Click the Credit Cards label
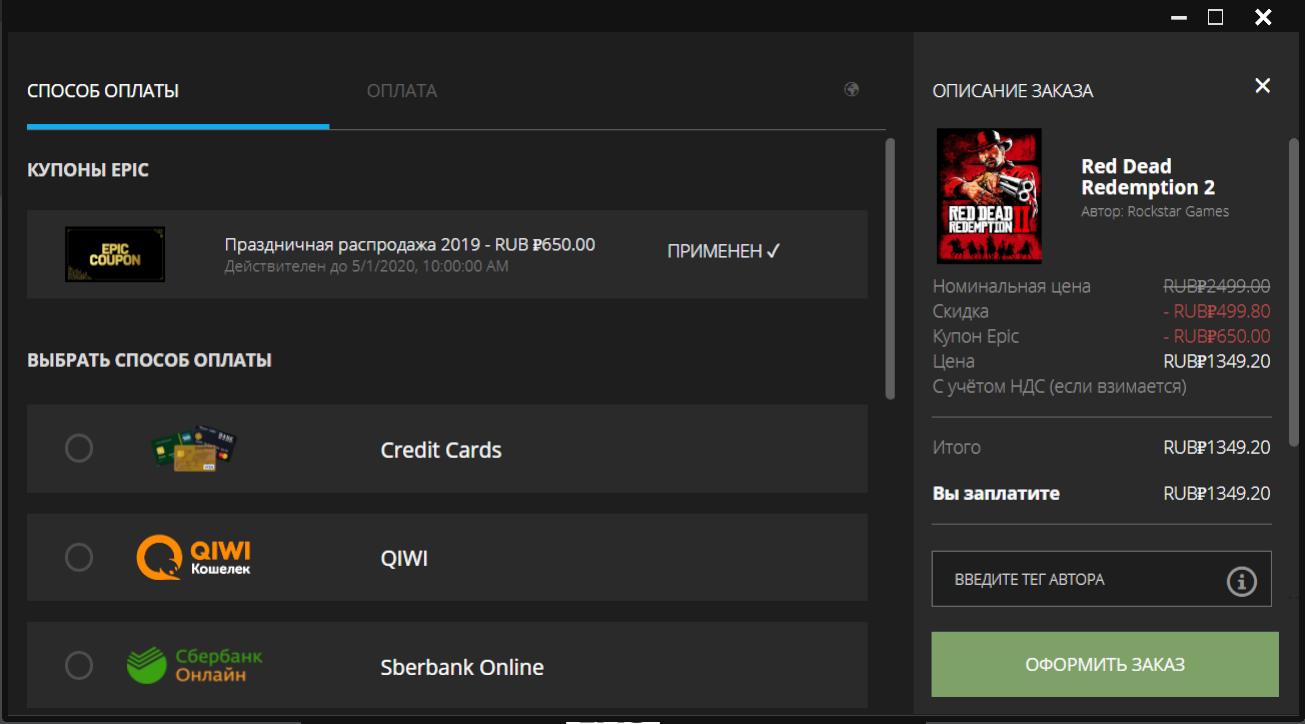The height and width of the screenshot is (724, 1305). 441,450
